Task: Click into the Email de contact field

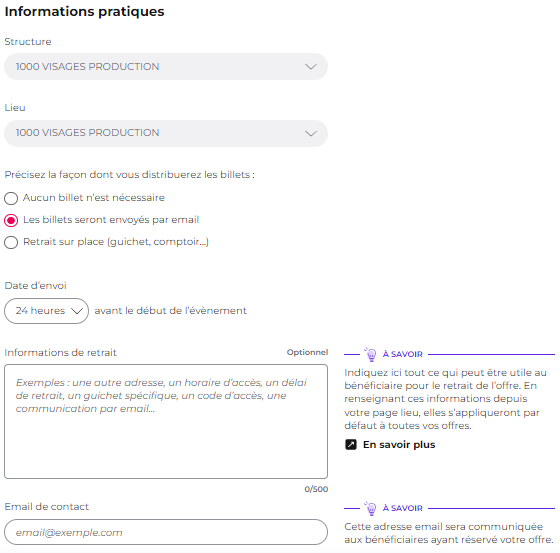Action: click(166, 532)
